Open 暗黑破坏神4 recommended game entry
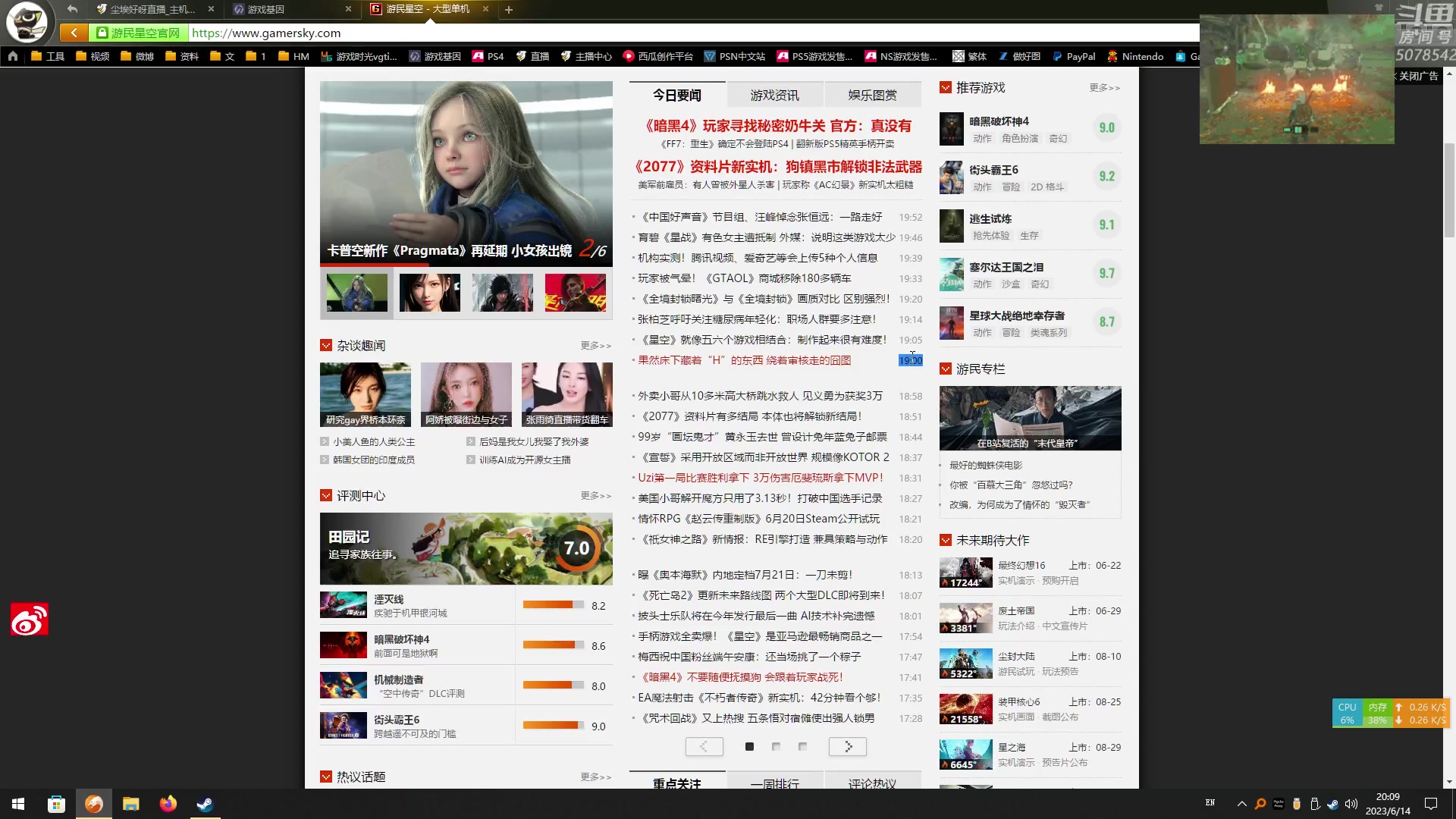This screenshot has height=819, width=1456. pyautogui.click(x=1030, y=129)
